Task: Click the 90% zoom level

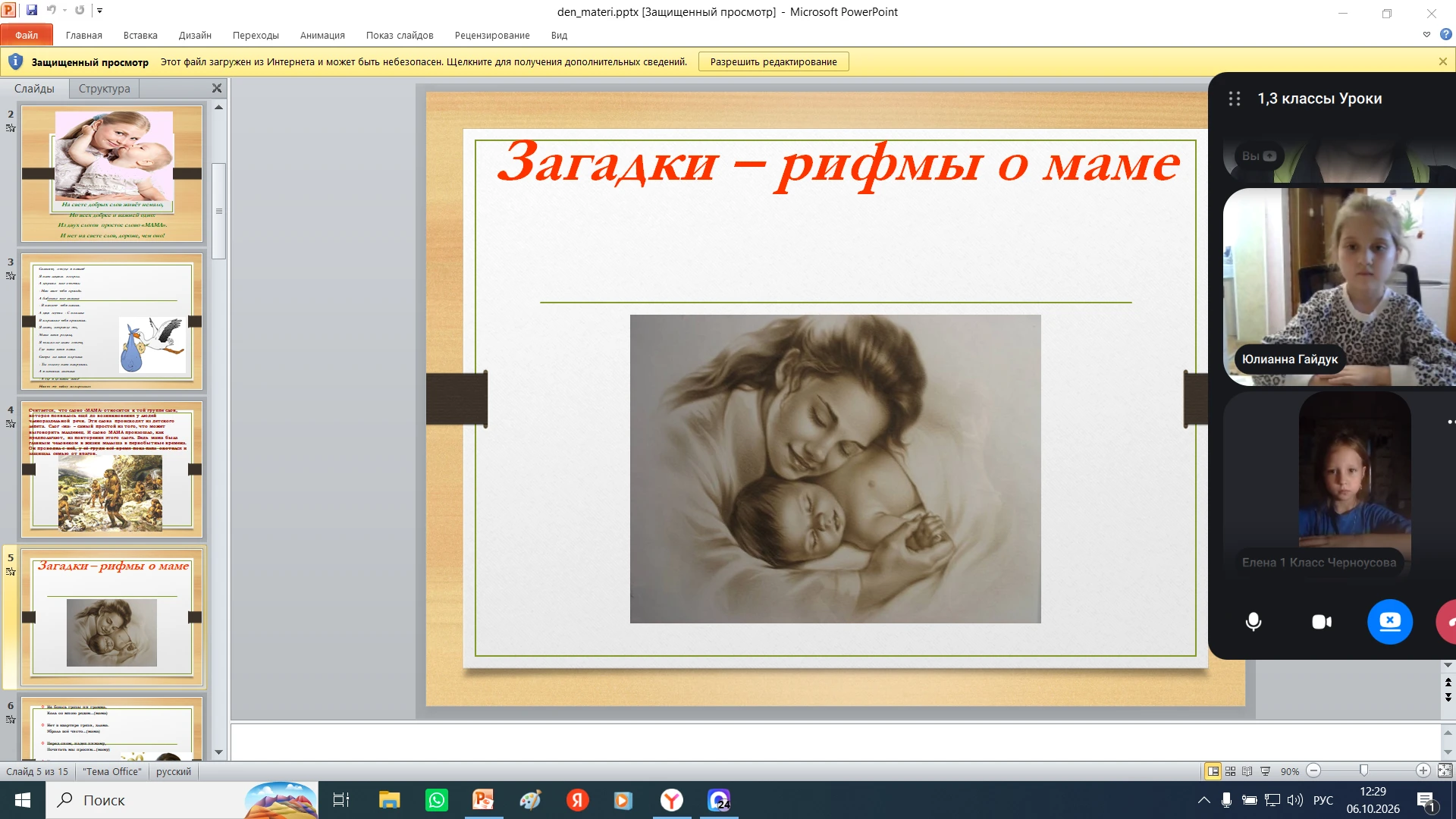Action: [1290, 771]
